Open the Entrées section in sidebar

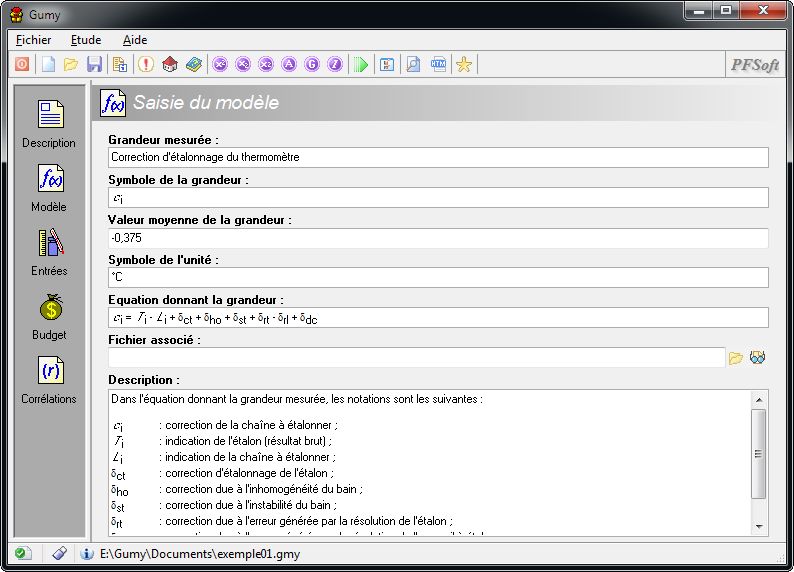click(49, 252)
